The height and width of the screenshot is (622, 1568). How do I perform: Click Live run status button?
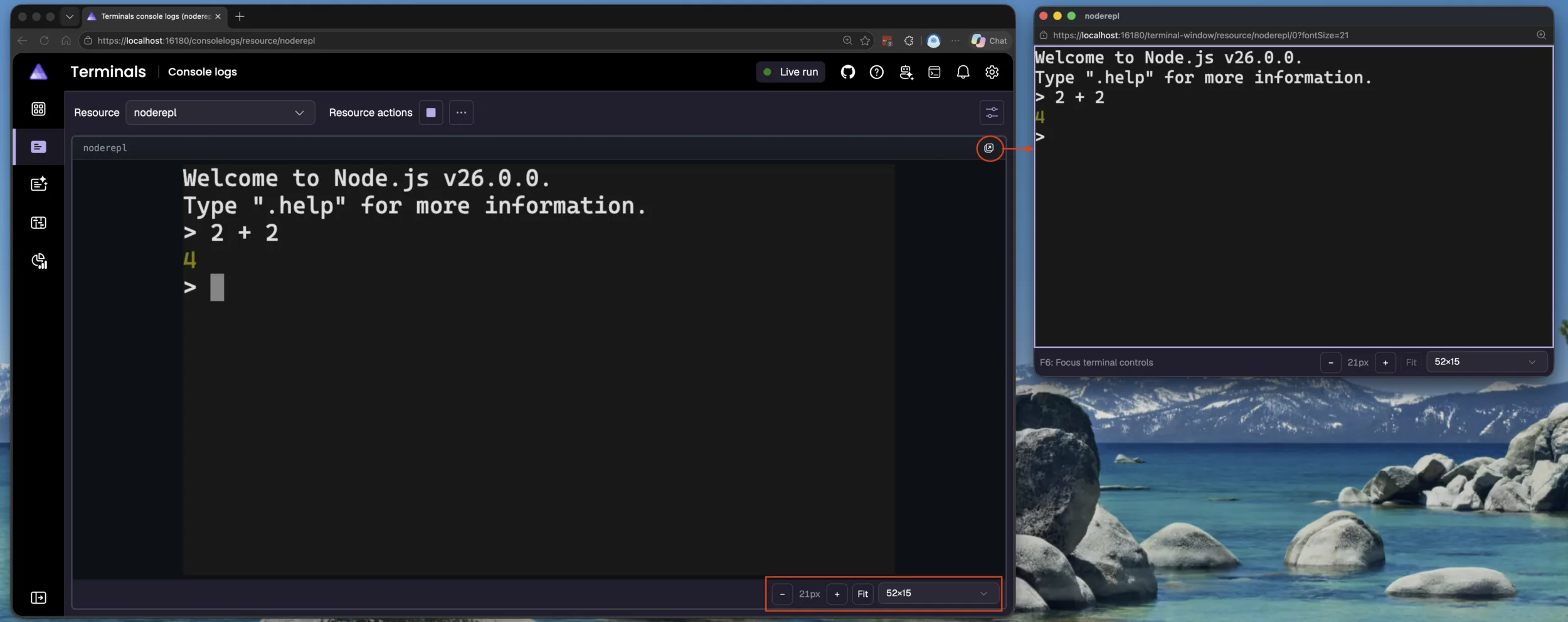pyautogui.click(x=790, y=72)
